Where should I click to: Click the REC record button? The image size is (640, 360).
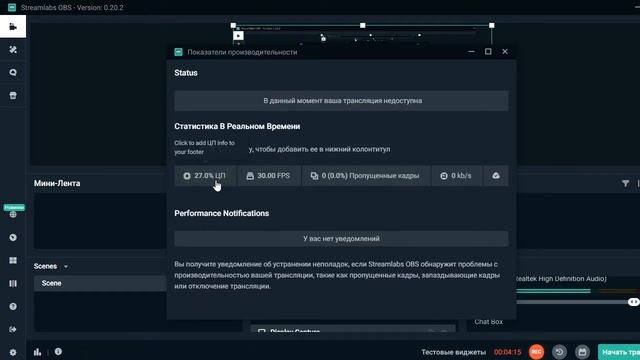(536, 351)
